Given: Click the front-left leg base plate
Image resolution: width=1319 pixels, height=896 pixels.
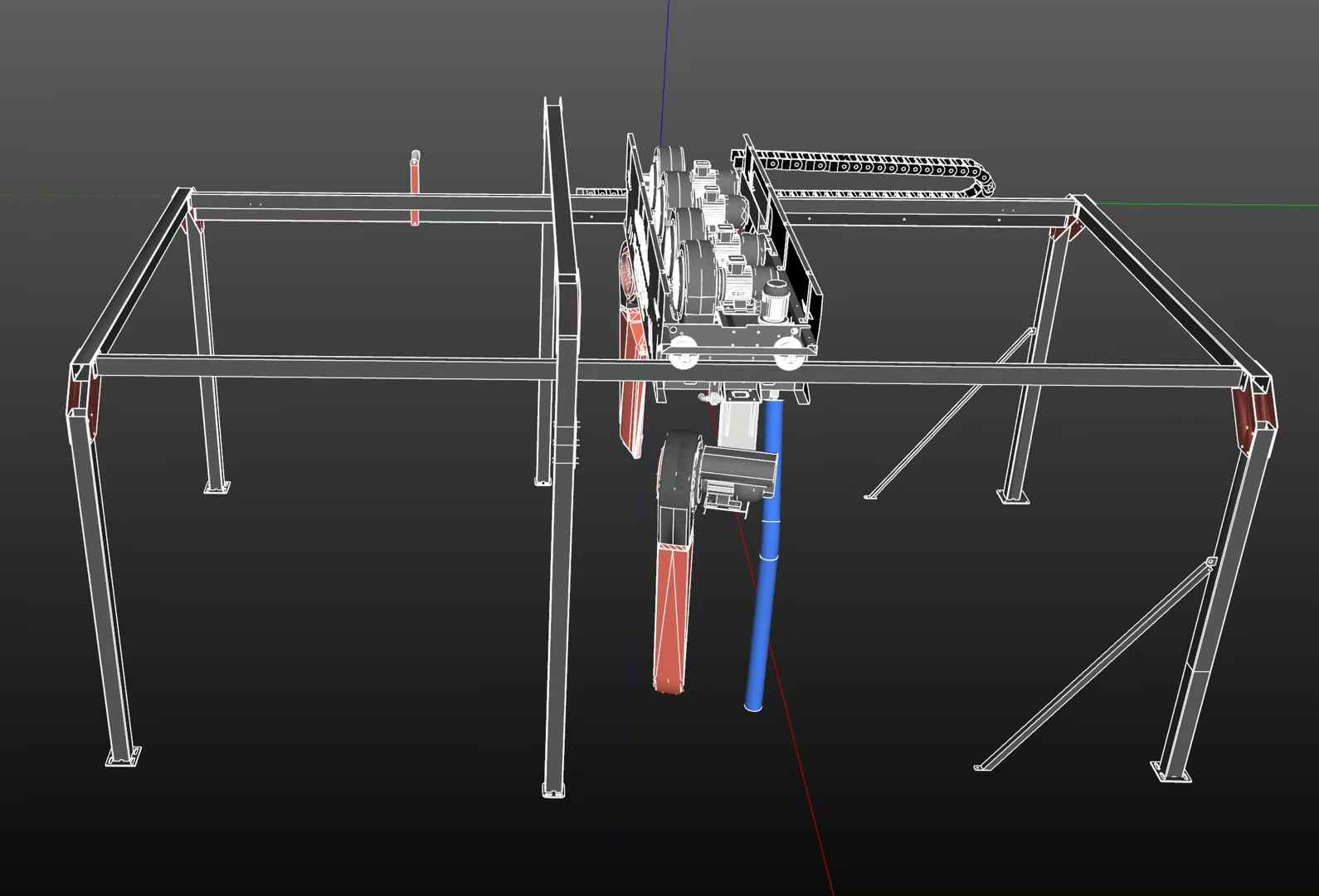Looking at the screenshot, I should (x=123, y=757).
